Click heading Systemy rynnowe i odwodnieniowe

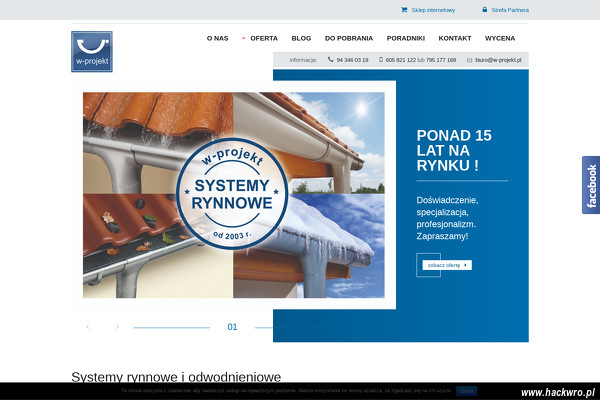176,377
